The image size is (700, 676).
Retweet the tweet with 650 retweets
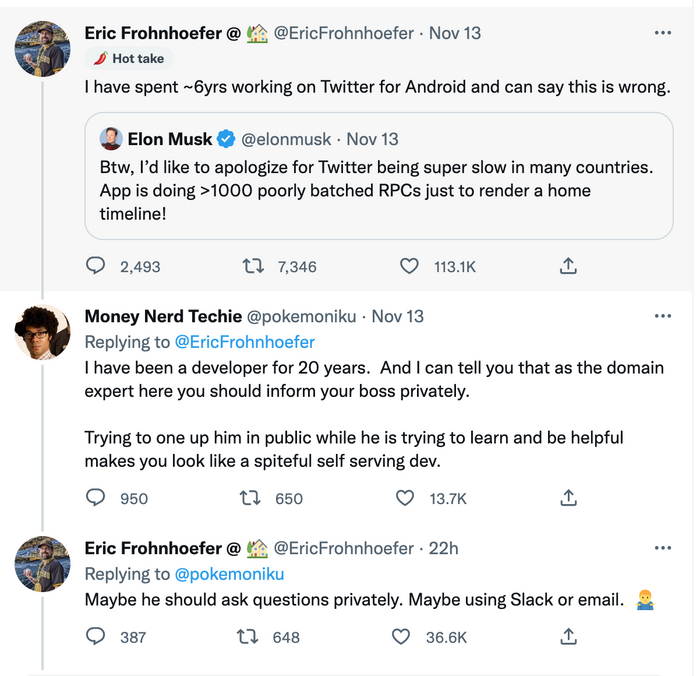pos(254,498)
